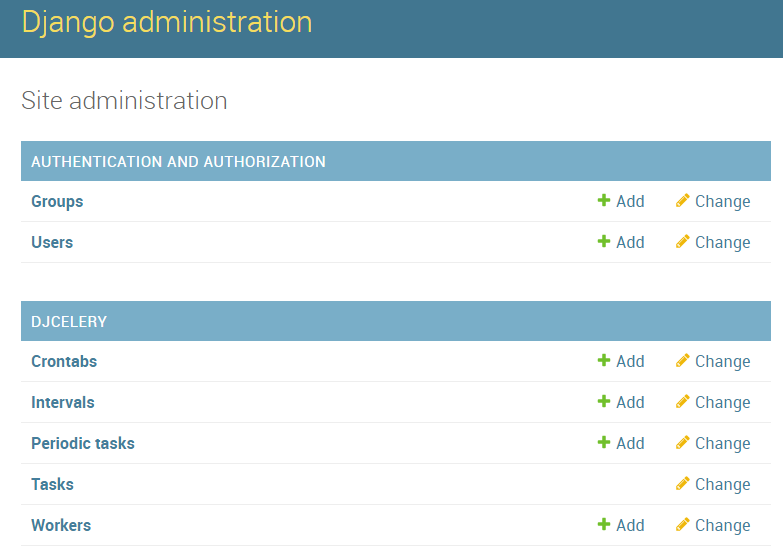Click the green plus icon for Workers
Viewport: 783px width, 557px height.
(x=604, y=525)
